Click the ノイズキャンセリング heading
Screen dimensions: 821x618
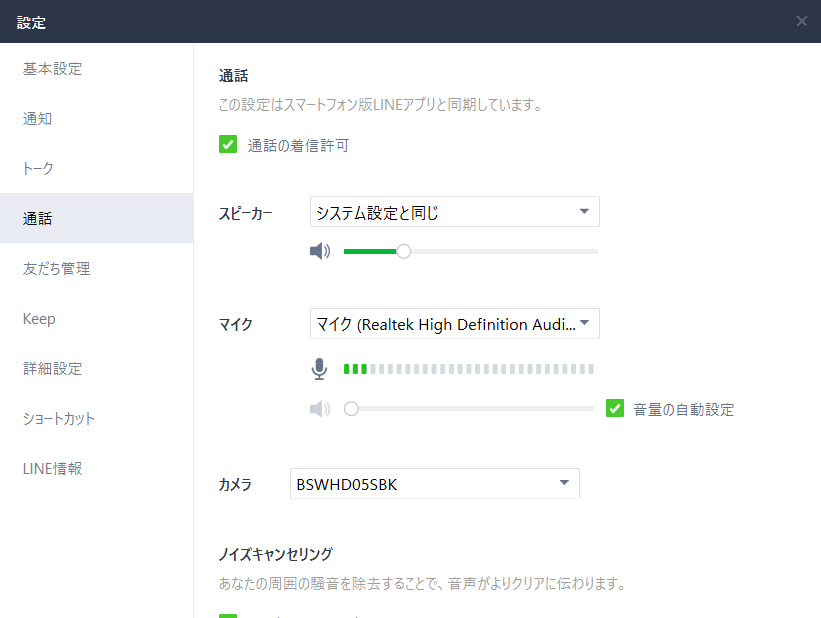pyautogui.click(x=275, y=554)
